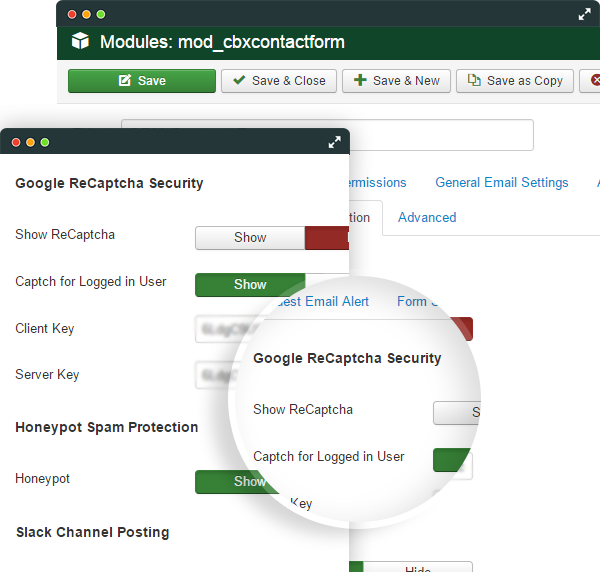Screen dimensions: 600x572
Task: Click the module cube icon in header
Action: 80,41
